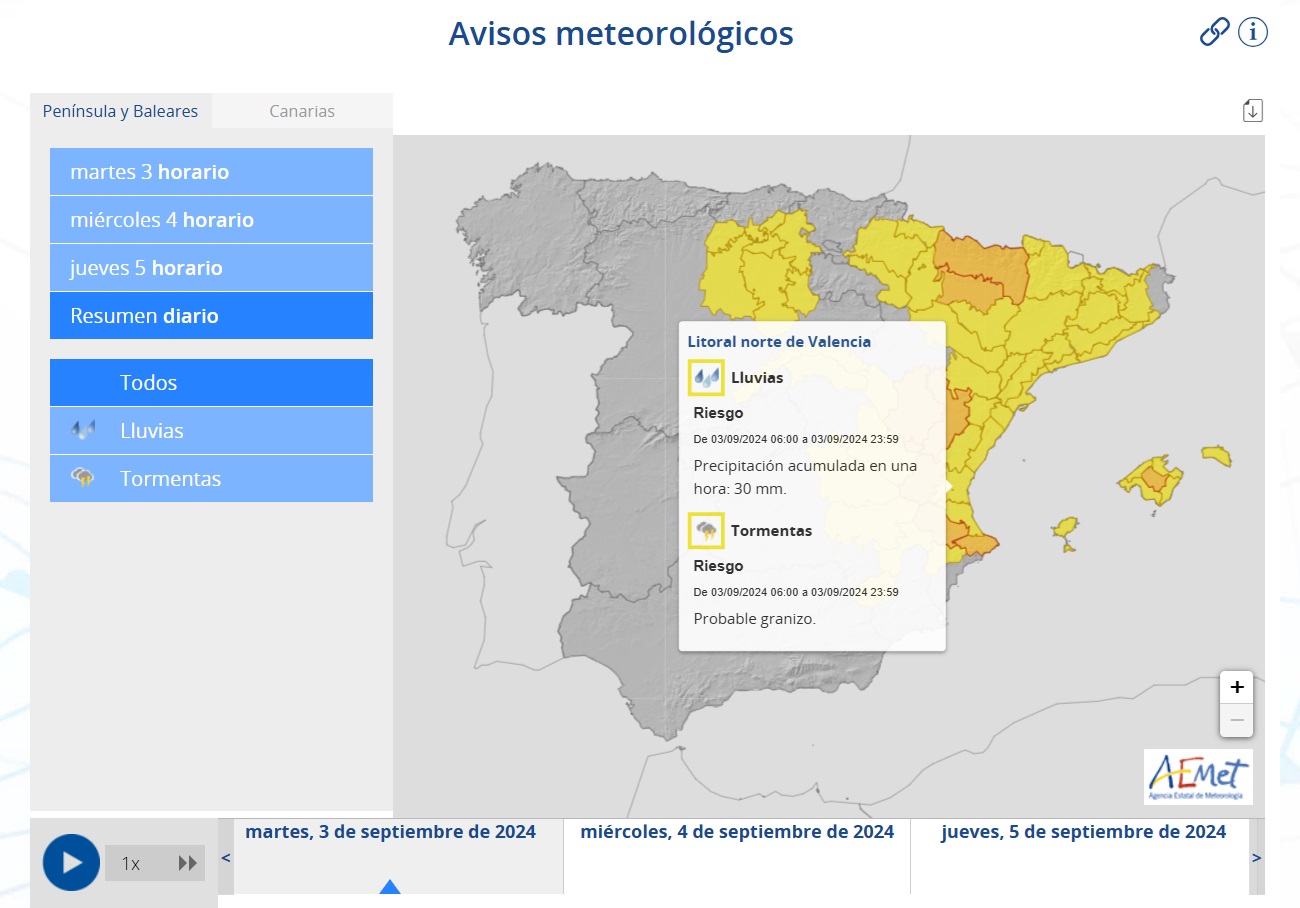Enable the Todos filter

pyautogui.click(x=211, y=382)
